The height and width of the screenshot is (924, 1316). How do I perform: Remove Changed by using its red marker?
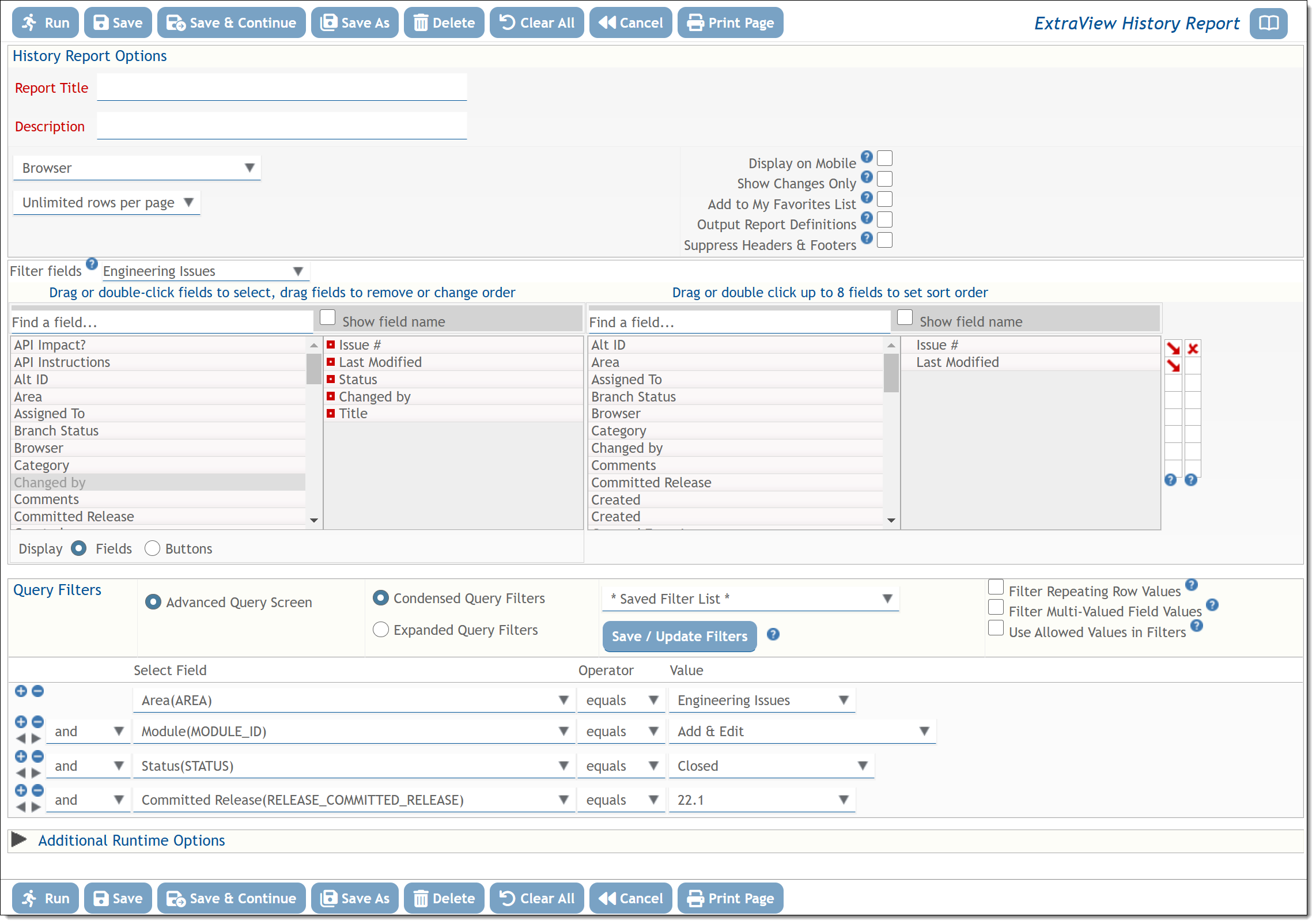[x=331, y=396]
